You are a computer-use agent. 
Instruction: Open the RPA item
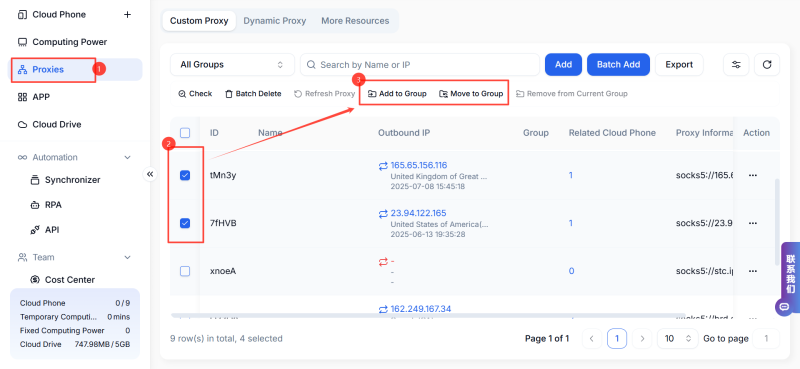tap(53, 205)
